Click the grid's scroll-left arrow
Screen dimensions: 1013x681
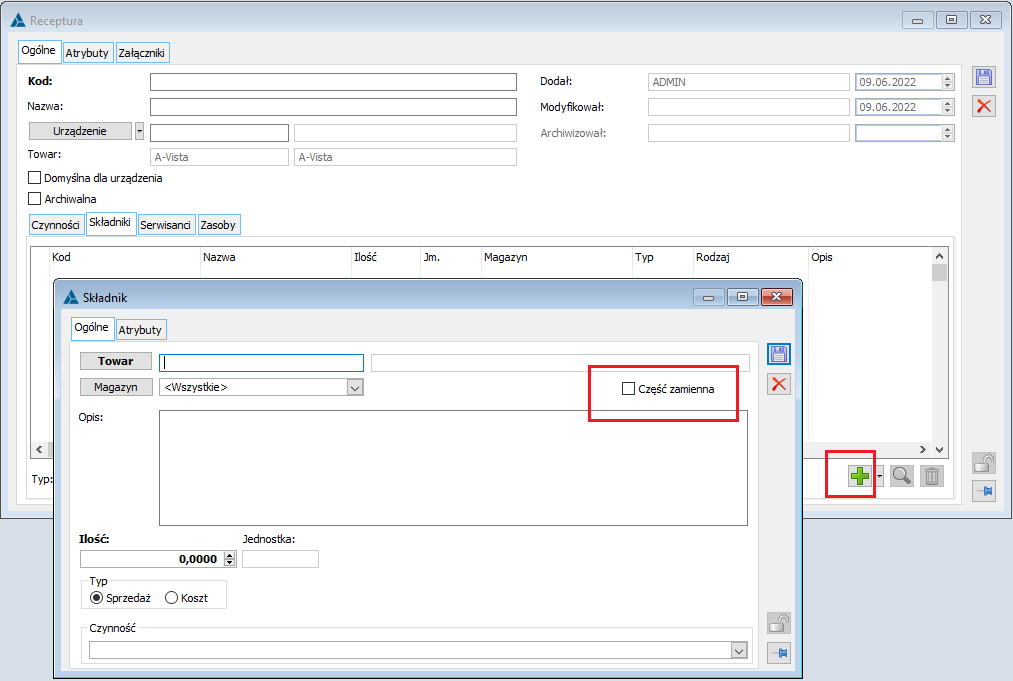click(39, 449)
